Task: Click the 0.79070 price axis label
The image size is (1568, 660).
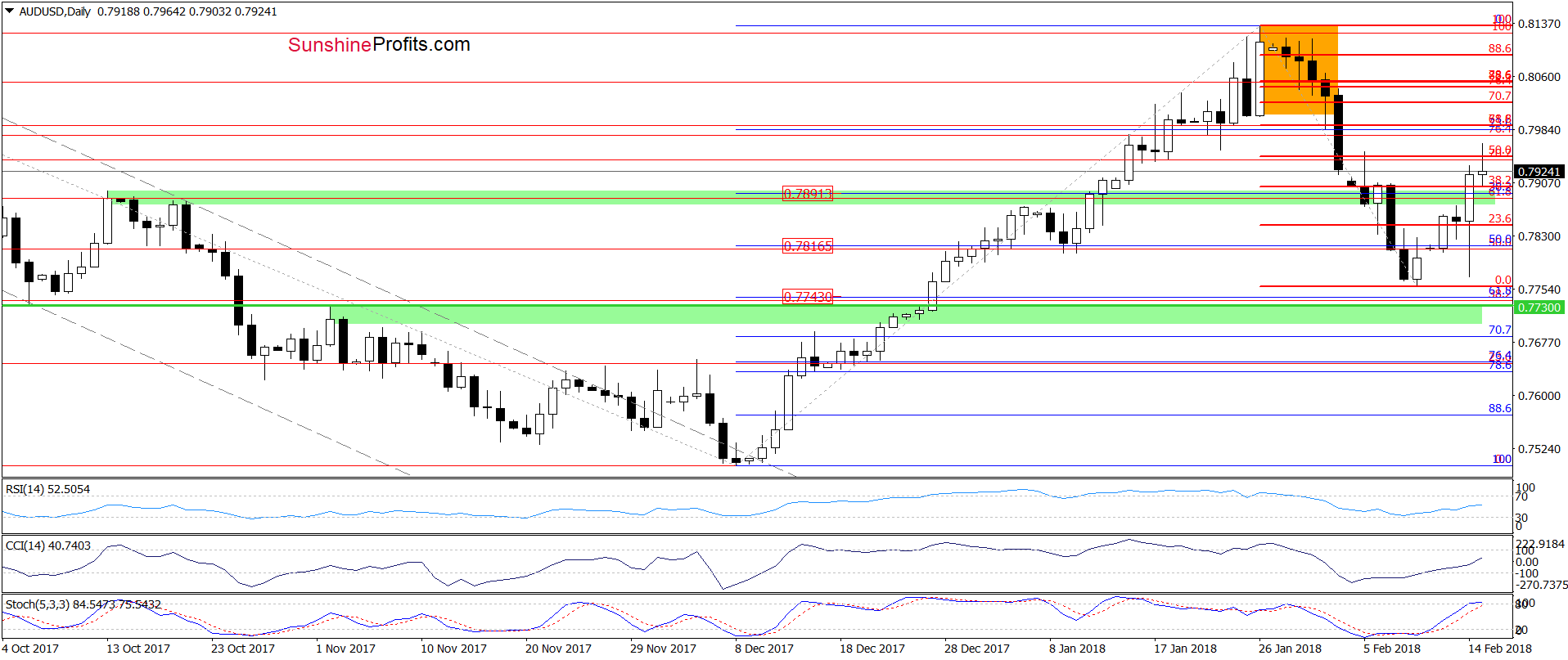Action: 1539,183
